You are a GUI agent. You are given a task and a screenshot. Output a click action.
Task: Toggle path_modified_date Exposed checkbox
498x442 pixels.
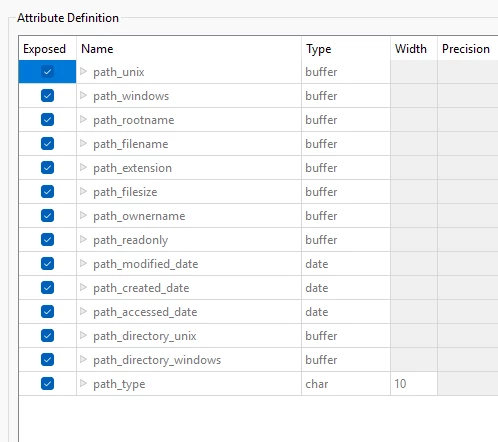[x=47, y=264]
